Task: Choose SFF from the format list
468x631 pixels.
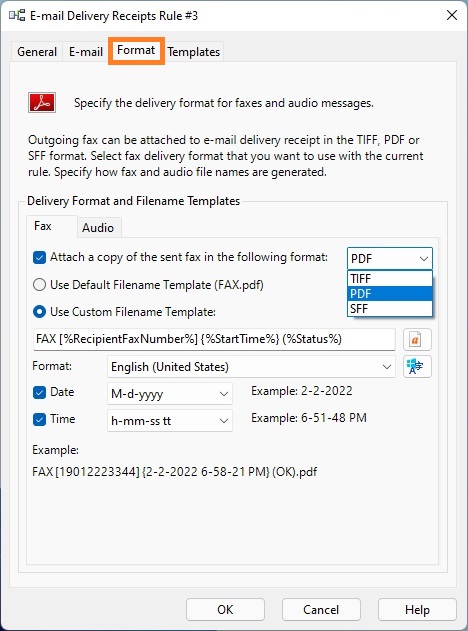Action: tap(390, 309)
